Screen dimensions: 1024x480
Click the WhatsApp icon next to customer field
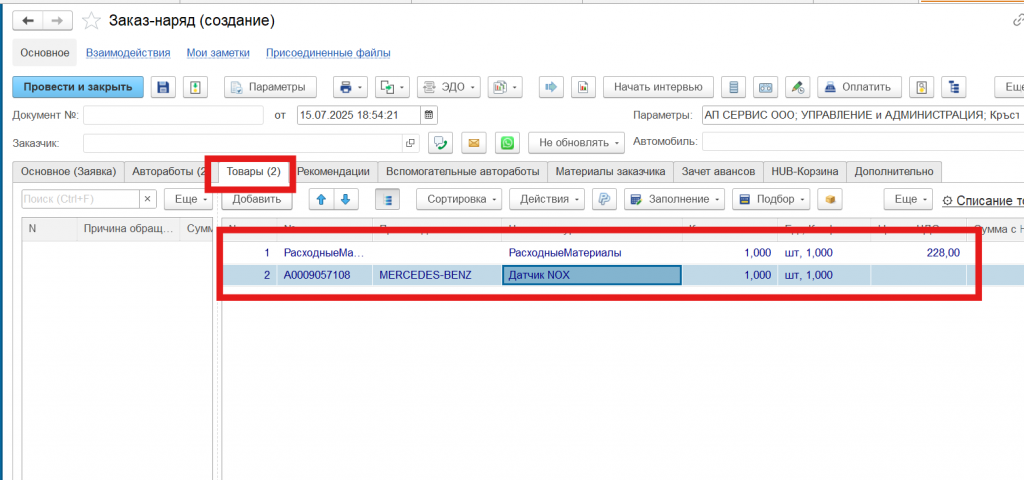click(509, 143)
